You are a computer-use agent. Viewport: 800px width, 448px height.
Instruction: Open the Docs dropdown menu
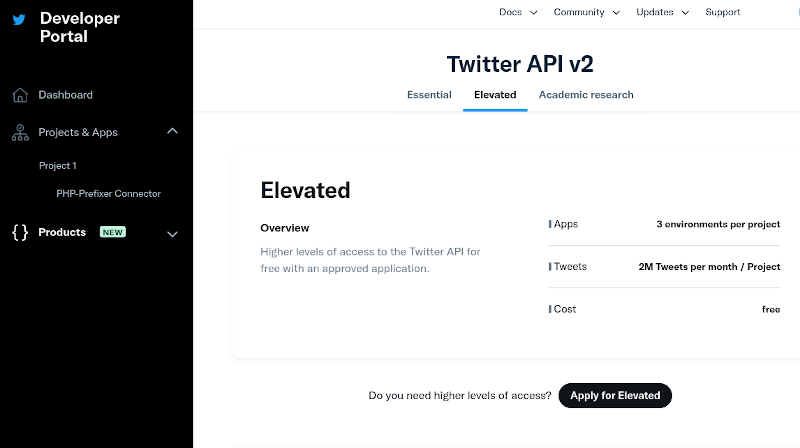point(518,12)
